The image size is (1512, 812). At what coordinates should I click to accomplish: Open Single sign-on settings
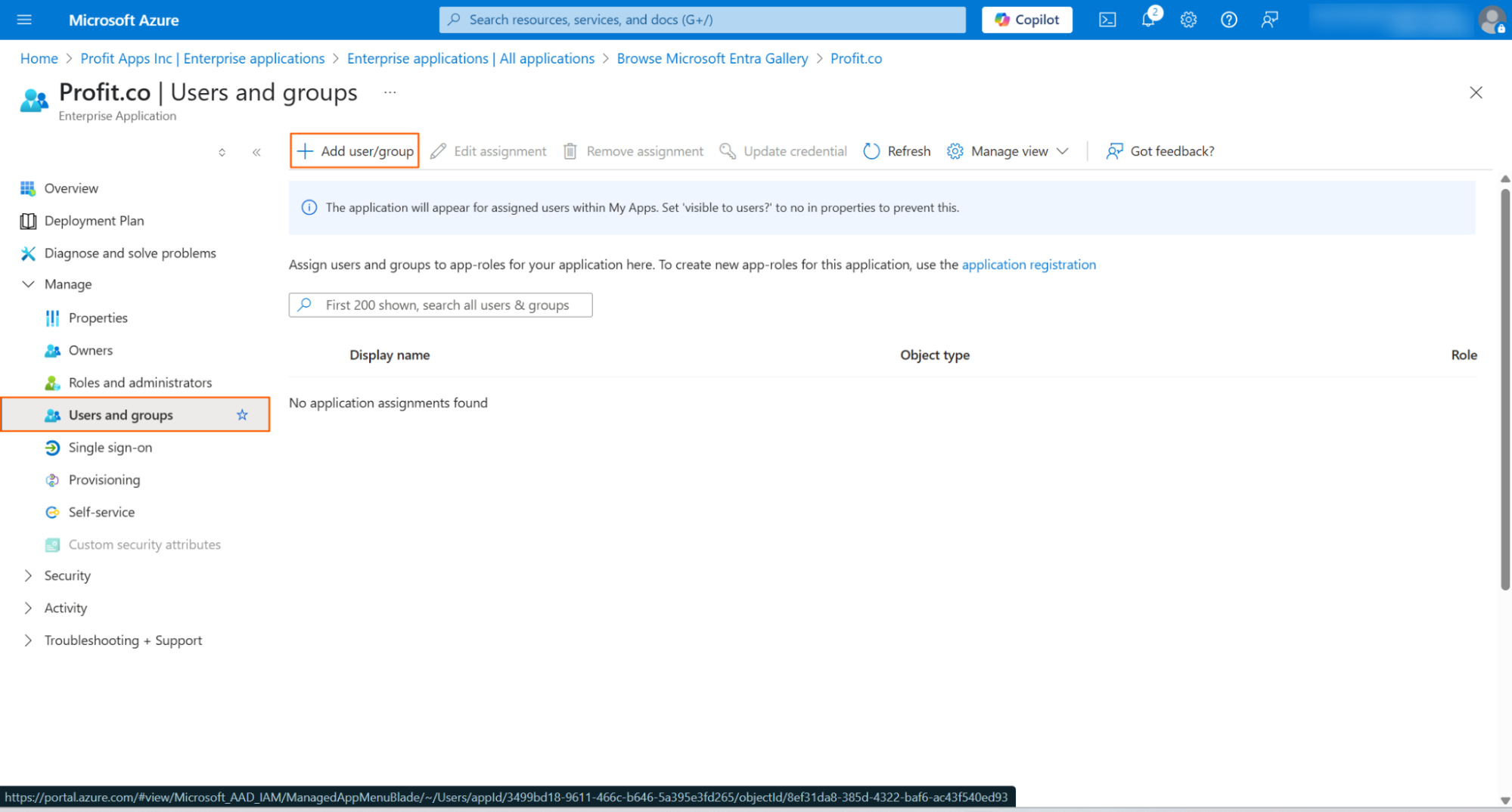110,448
